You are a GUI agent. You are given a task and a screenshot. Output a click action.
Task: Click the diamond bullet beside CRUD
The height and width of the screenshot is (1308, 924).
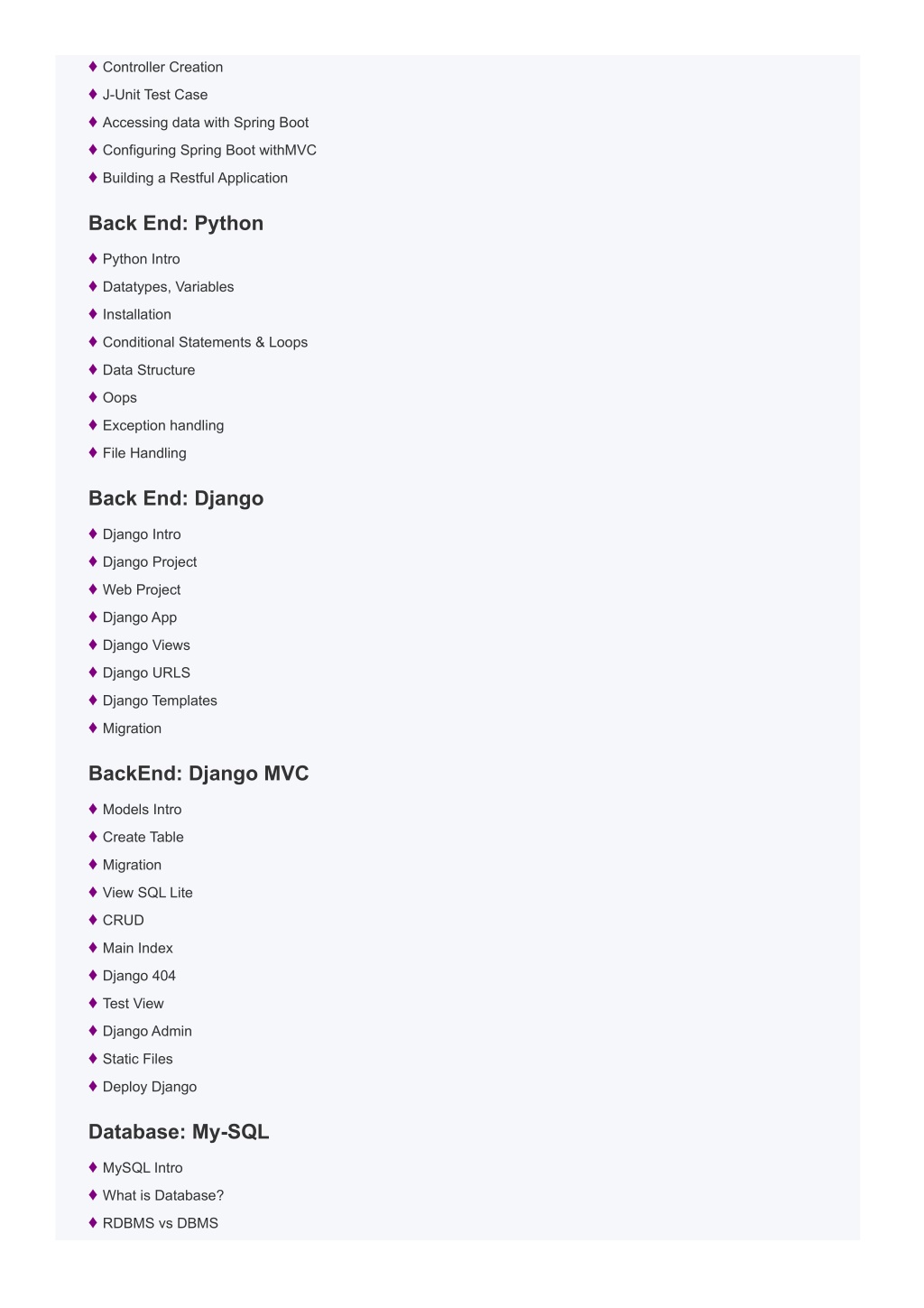[93, 919]
